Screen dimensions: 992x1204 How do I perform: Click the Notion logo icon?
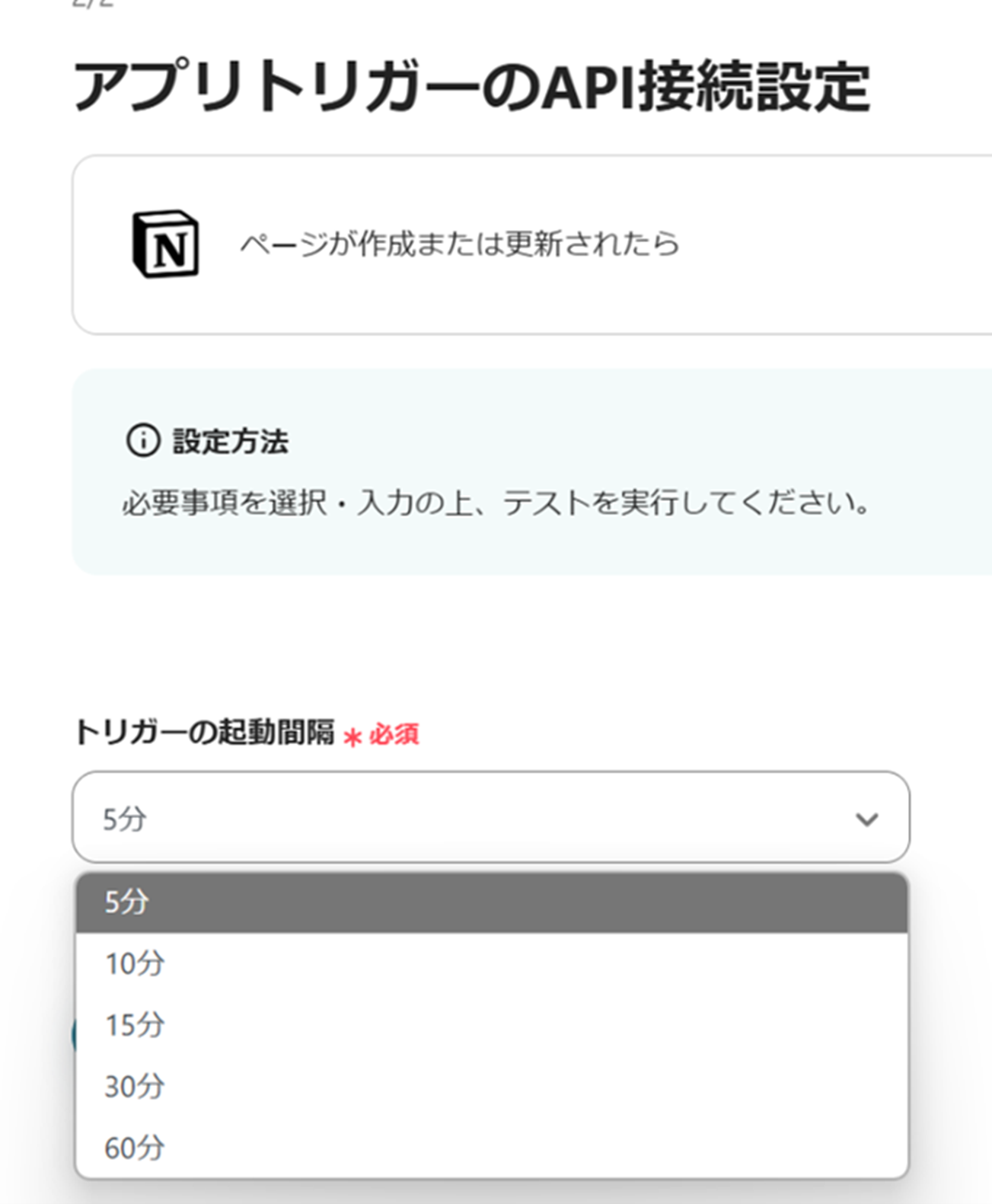(166, 244)
